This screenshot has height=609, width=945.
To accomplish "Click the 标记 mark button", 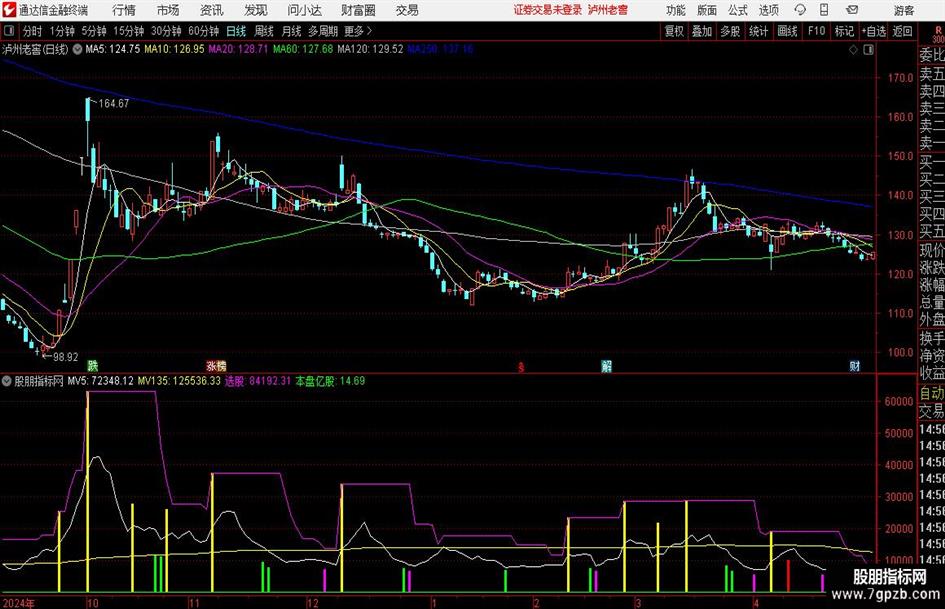I will tap(844, 31).
